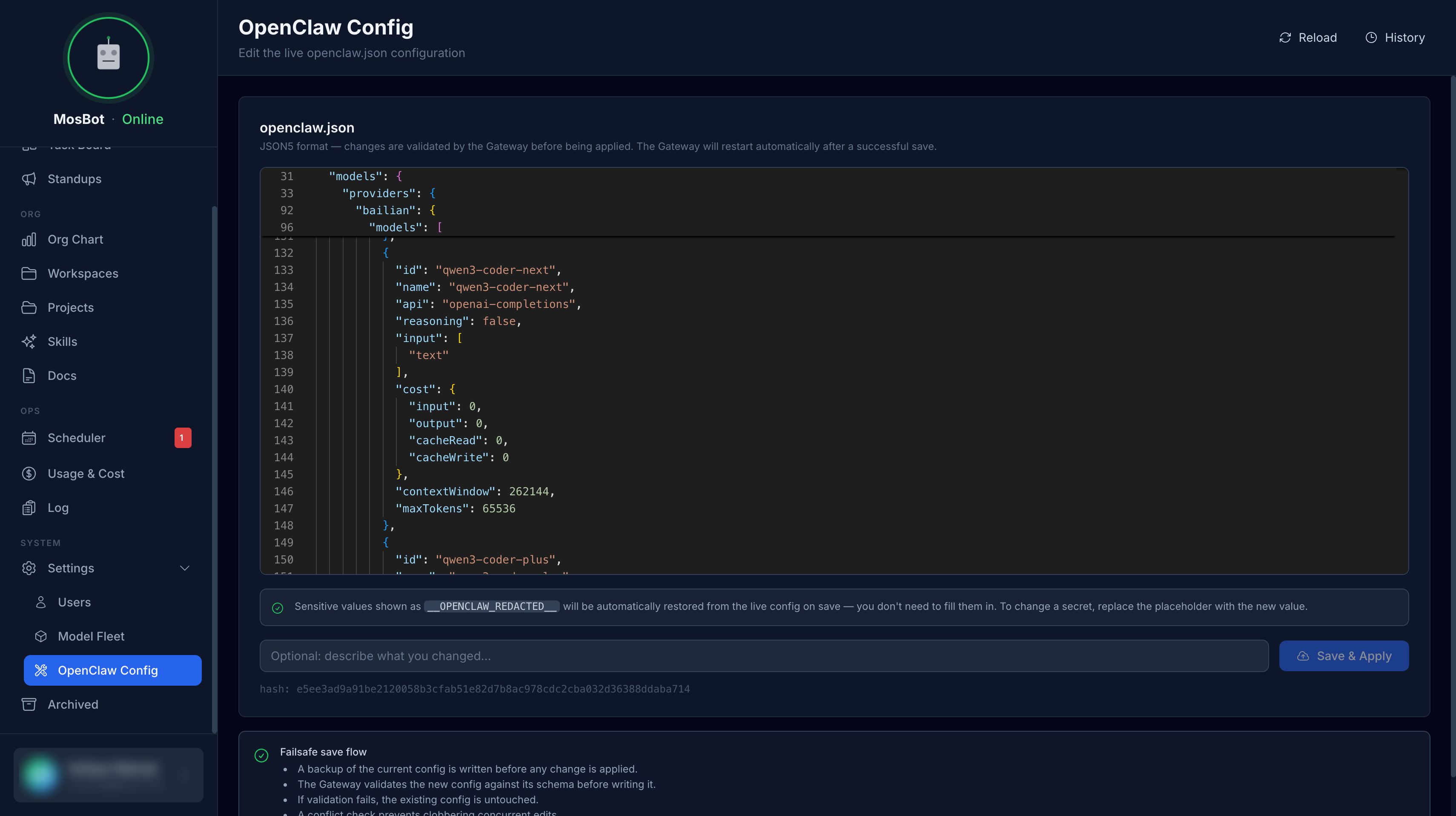The image size is (1456, 816).
Task: Select the Org Chart sidebar icon
Action: (30, 239)
